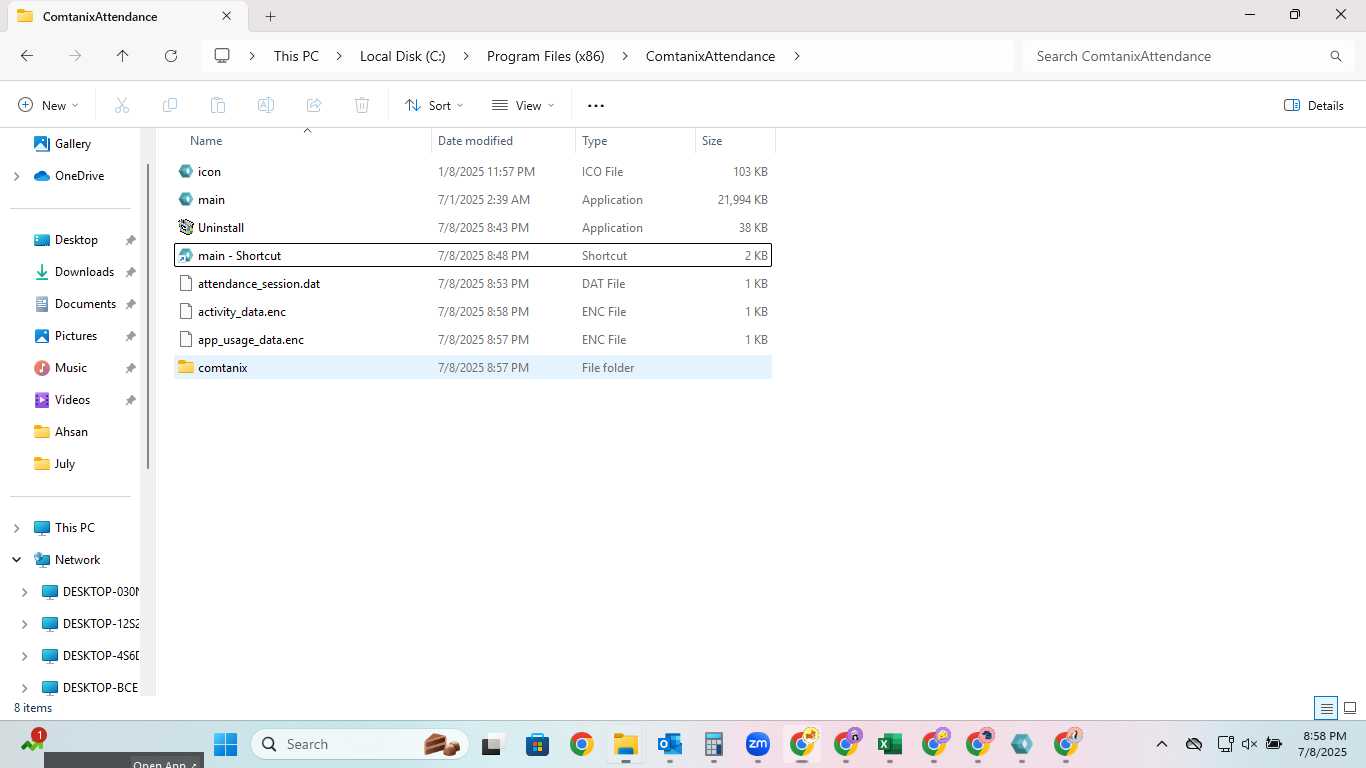Screen dimensions: 1366x768
Task: Sort files by Date modified column
Action: coord(504,141)
